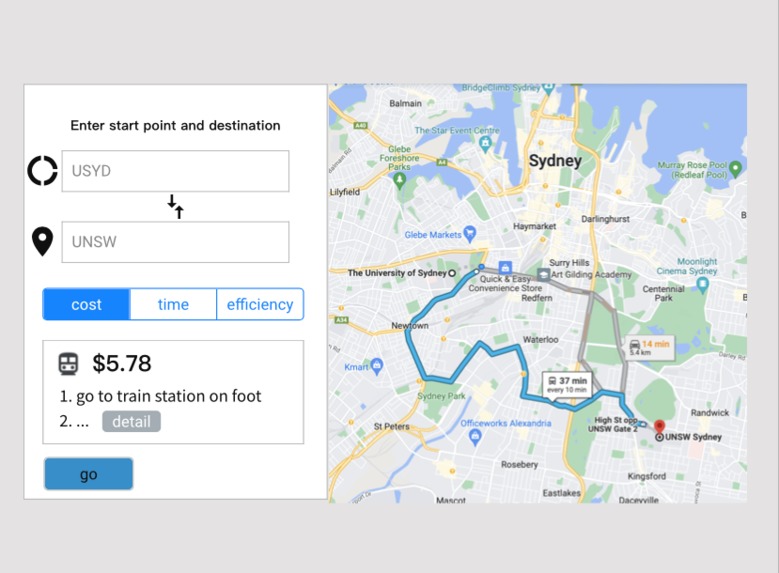This screenshot has width=779, height=573.
Task: Click the $5.78 price text
Action: (122, 363)
